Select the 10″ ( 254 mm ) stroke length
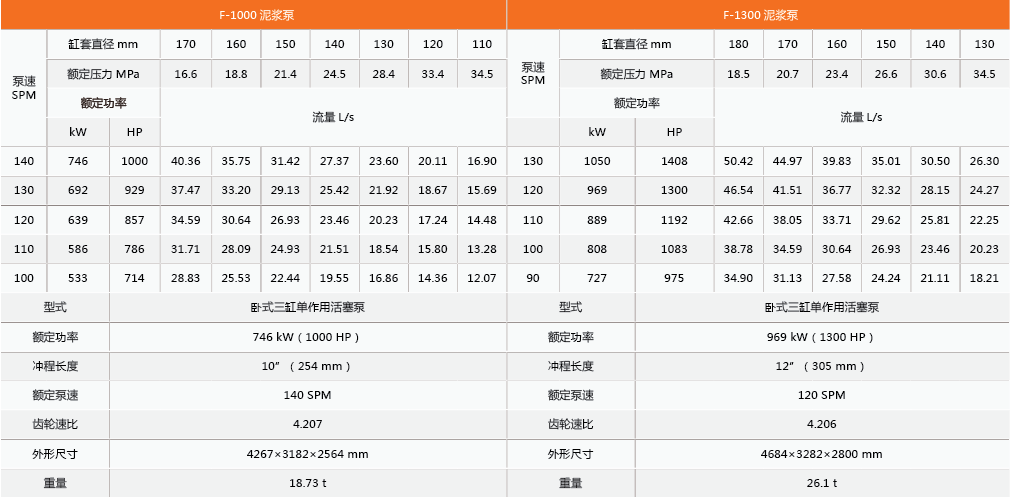The width and height of the screenshot is (1011, 497). coord(307,366)
